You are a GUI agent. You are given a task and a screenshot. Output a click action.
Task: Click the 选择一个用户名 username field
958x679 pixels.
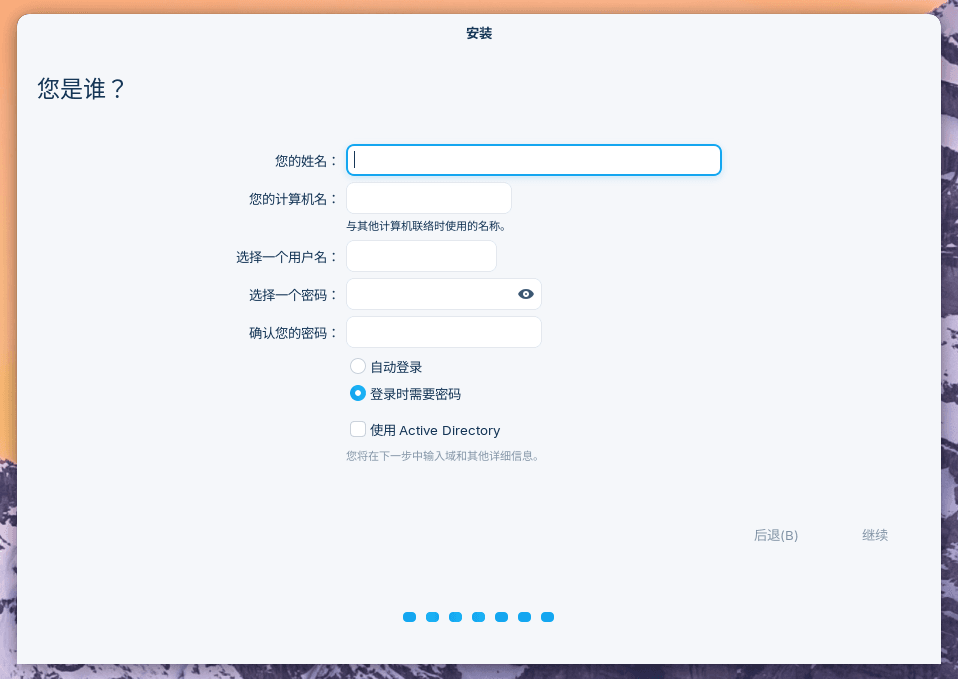tap(421, 256)
